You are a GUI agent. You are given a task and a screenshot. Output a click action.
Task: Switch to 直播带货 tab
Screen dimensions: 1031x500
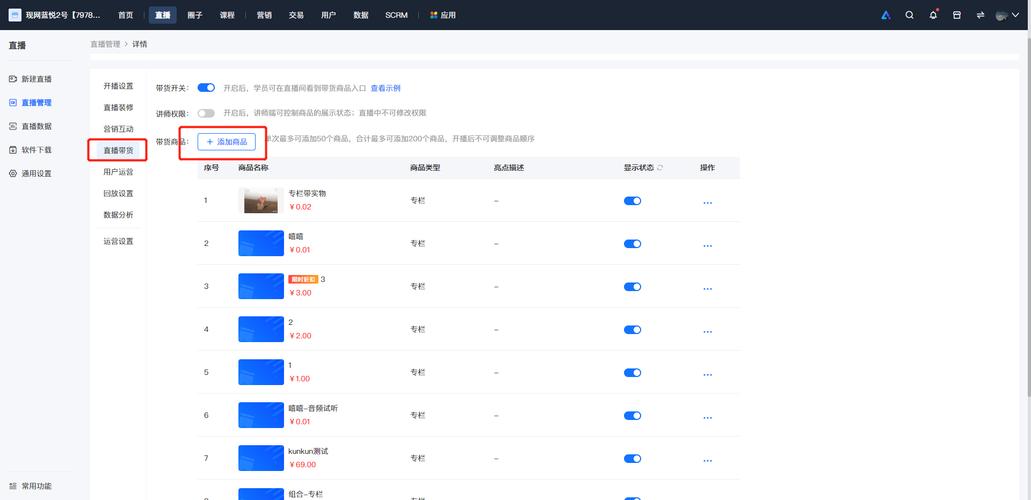[x=118, y=151]
